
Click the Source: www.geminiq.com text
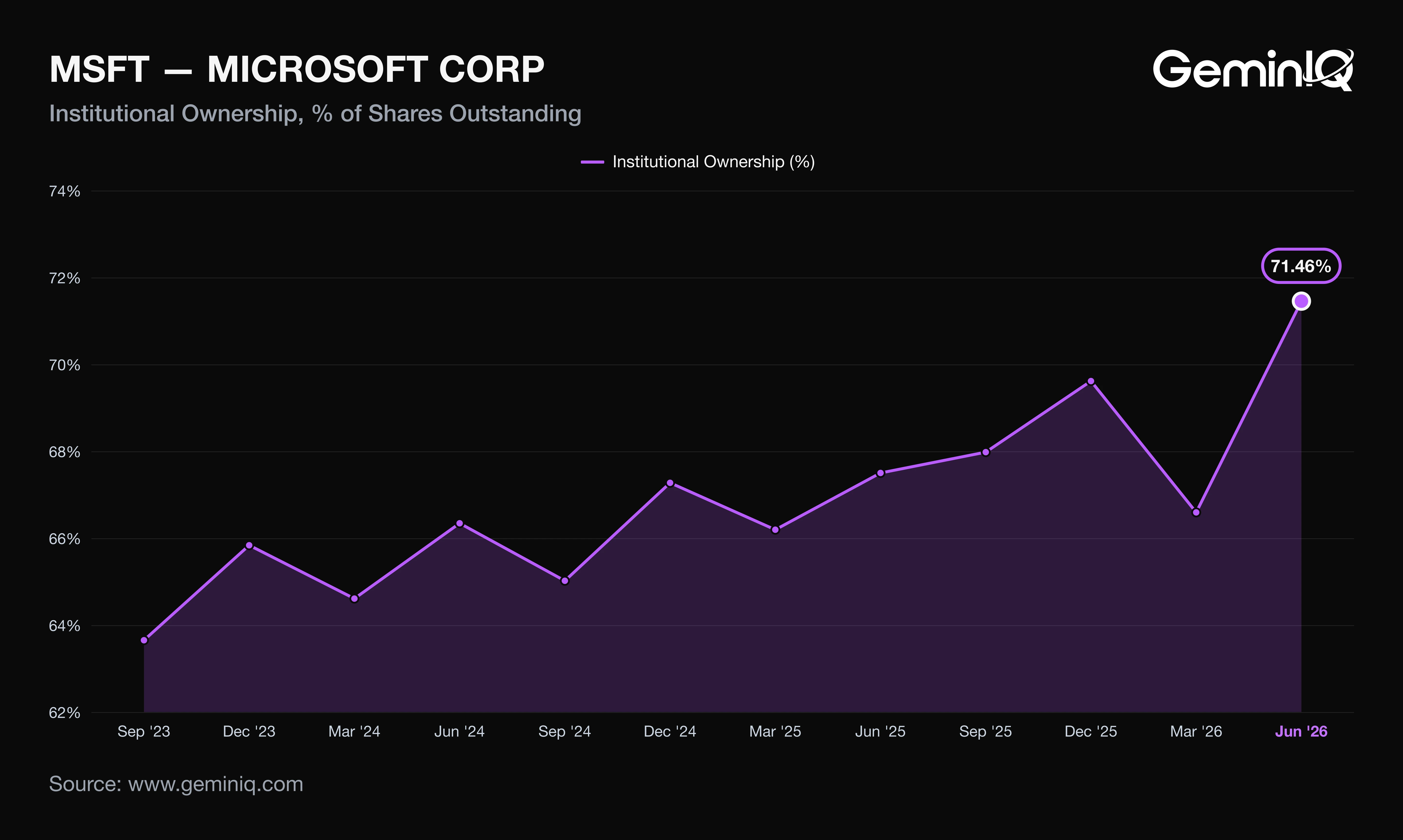point(176,784)
